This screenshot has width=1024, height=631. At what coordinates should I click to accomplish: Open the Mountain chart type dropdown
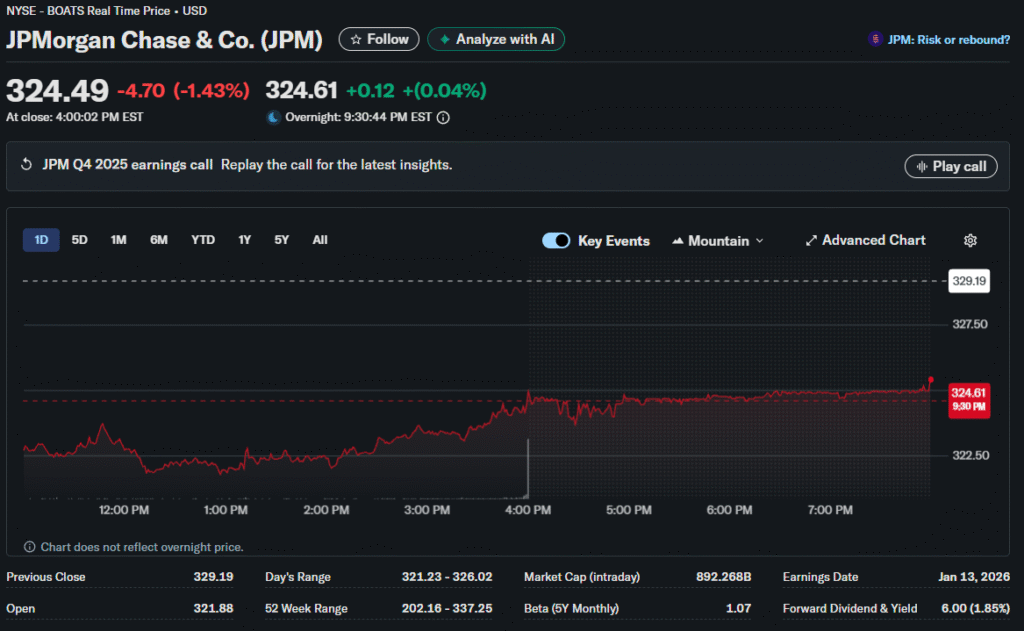[718, 241]
